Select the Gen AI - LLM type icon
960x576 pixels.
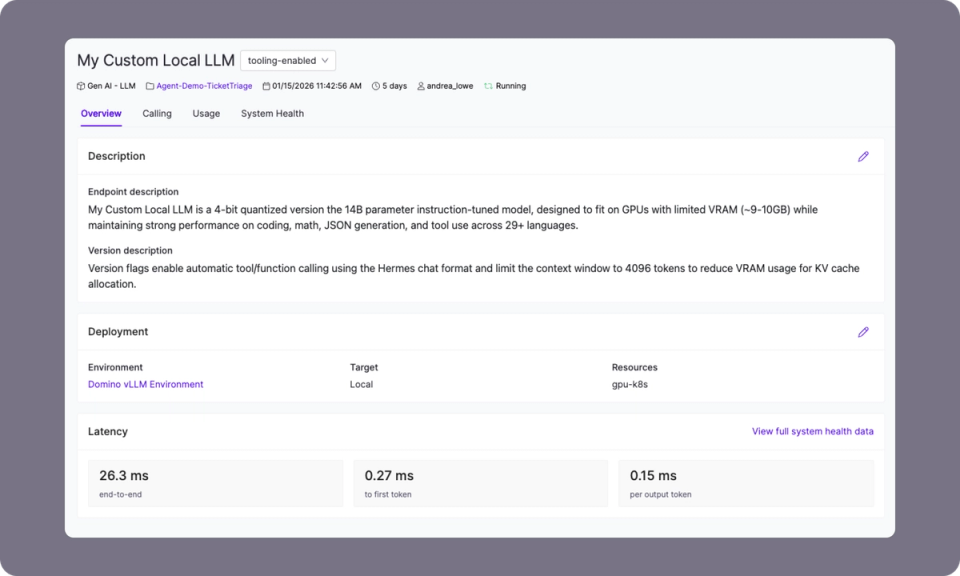81,86
